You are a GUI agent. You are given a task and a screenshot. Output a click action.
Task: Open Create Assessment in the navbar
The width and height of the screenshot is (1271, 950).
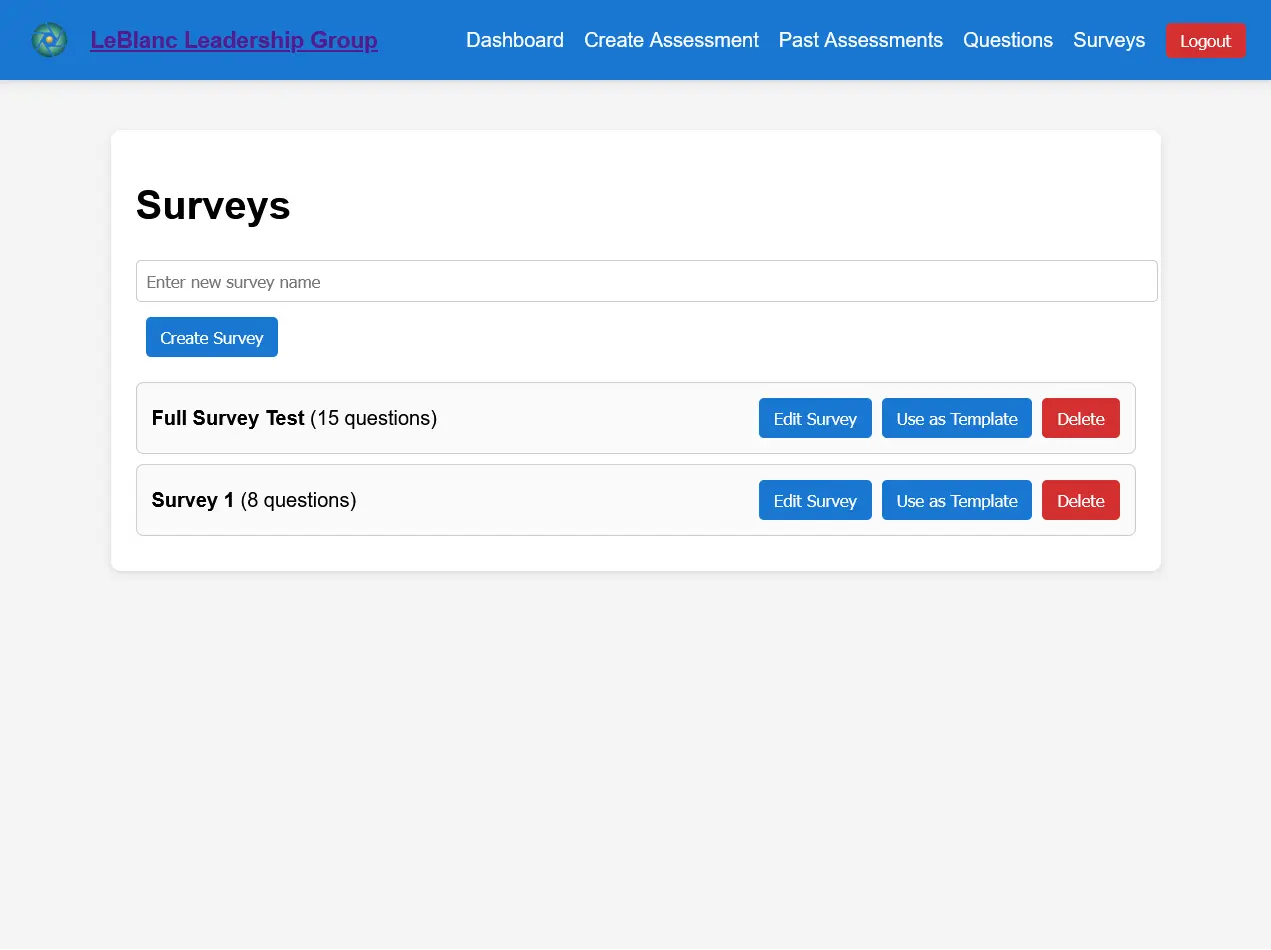(671, 40)
